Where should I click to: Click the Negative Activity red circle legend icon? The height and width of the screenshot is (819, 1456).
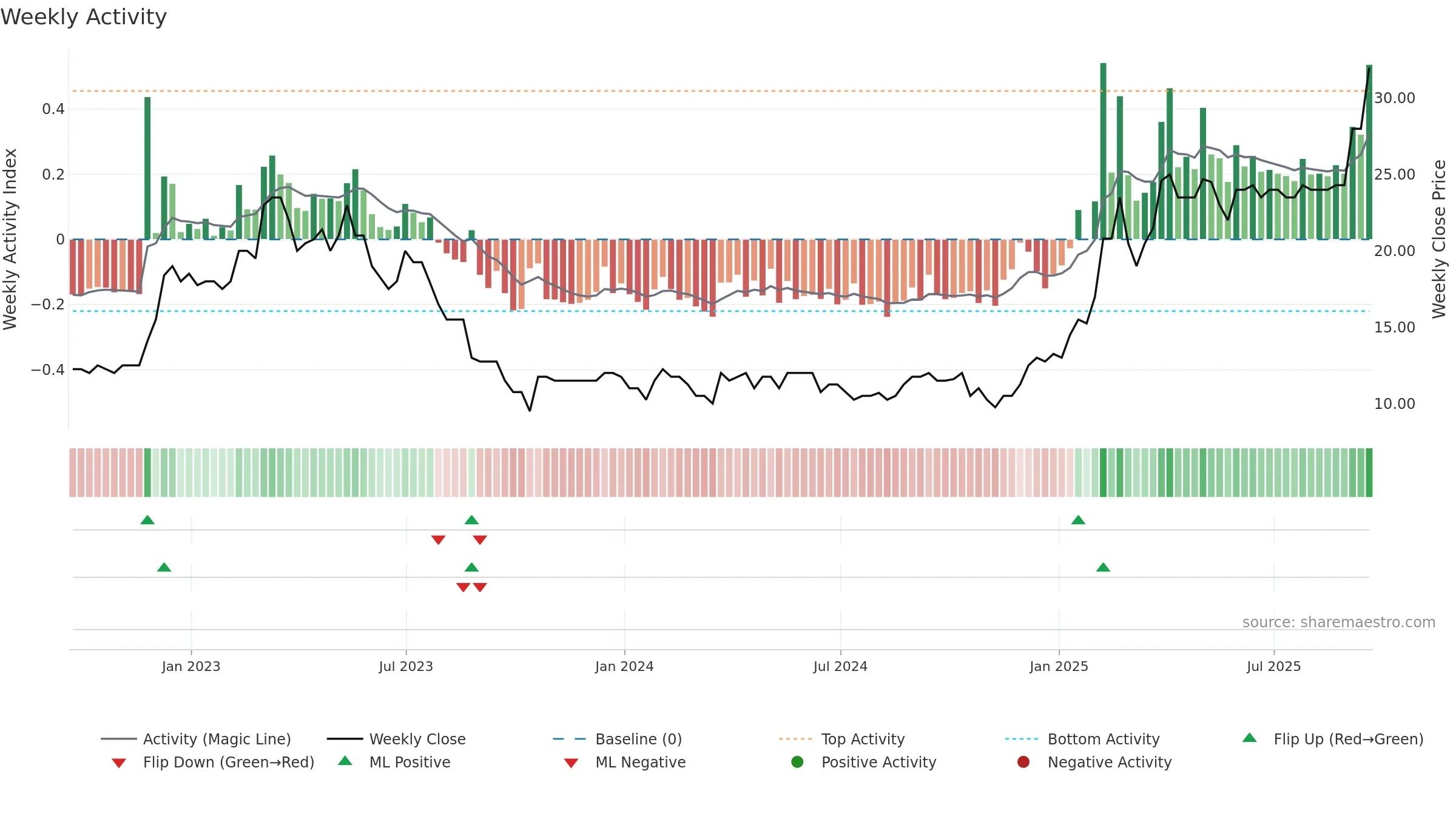pos(1023,762)
